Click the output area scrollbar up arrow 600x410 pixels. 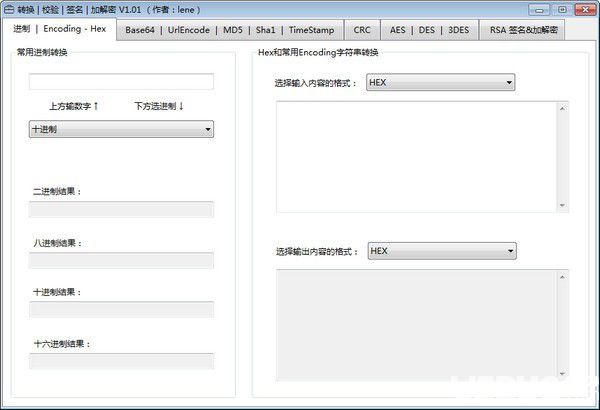click(562, 277)
